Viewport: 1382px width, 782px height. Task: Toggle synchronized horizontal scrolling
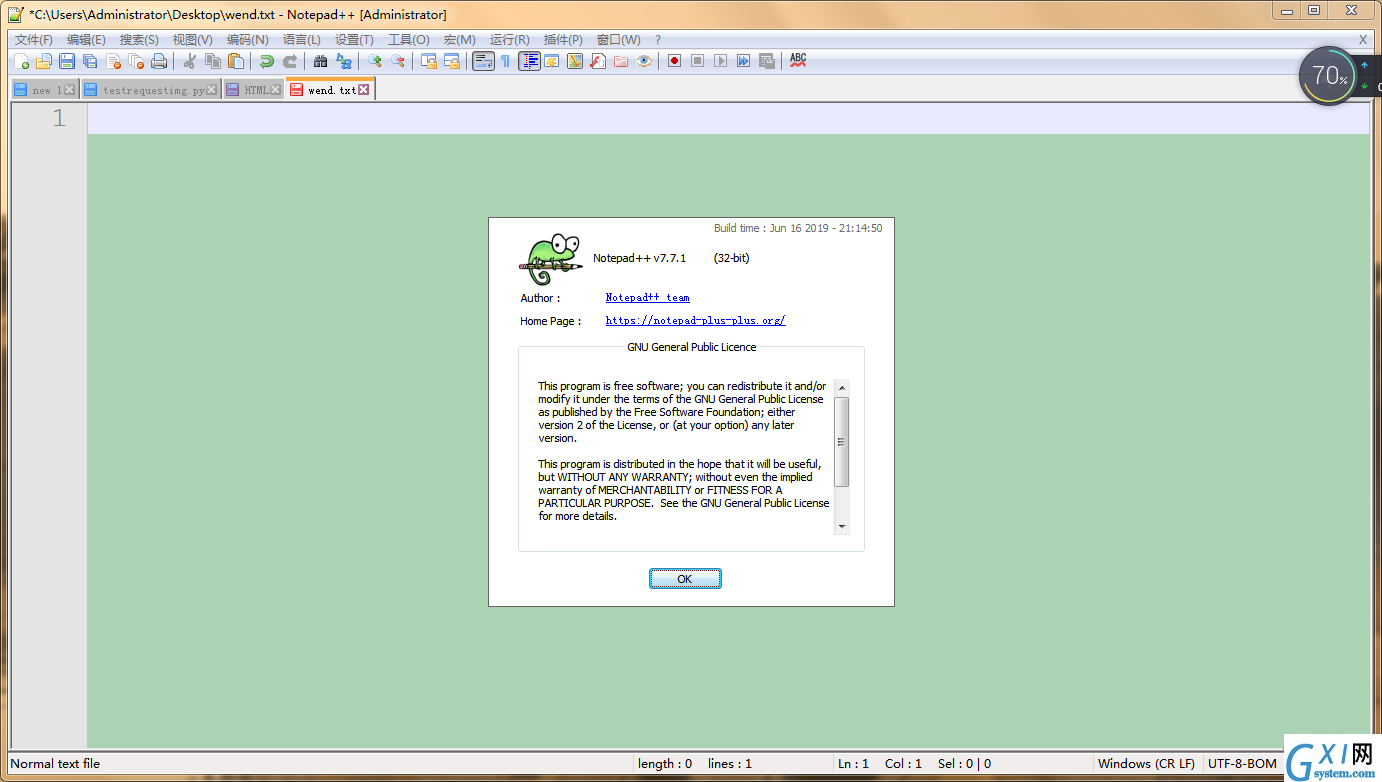point(452,61)
